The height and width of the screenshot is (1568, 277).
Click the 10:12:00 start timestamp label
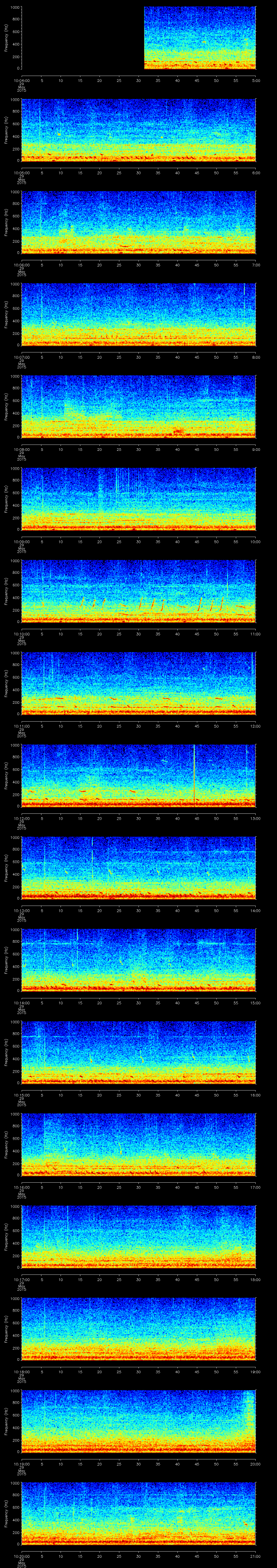pos(21,818)
